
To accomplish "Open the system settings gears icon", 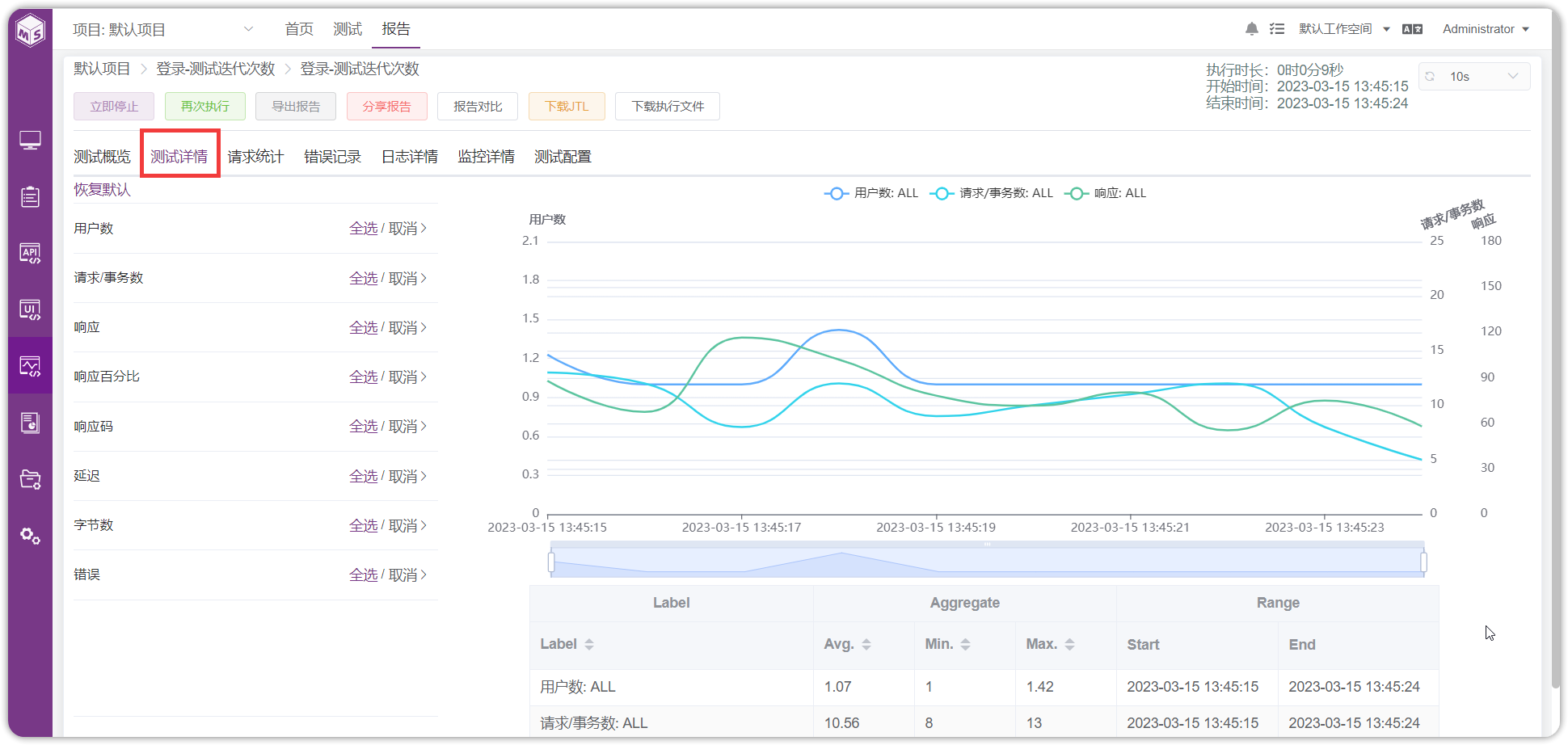I will click(x=30, y=536).
